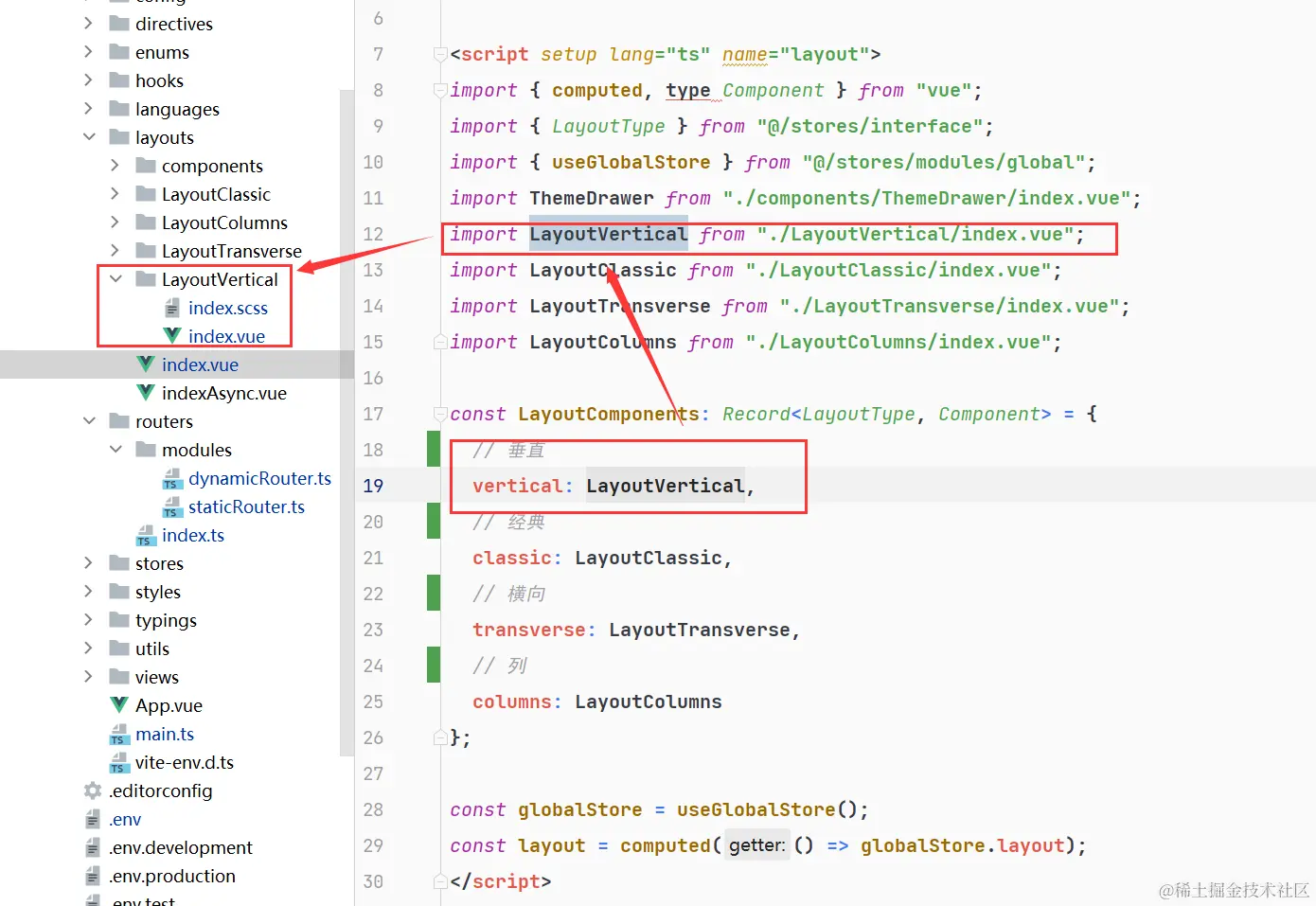Expand the LayoutTransverse folder chevron

tap(115, 250)
